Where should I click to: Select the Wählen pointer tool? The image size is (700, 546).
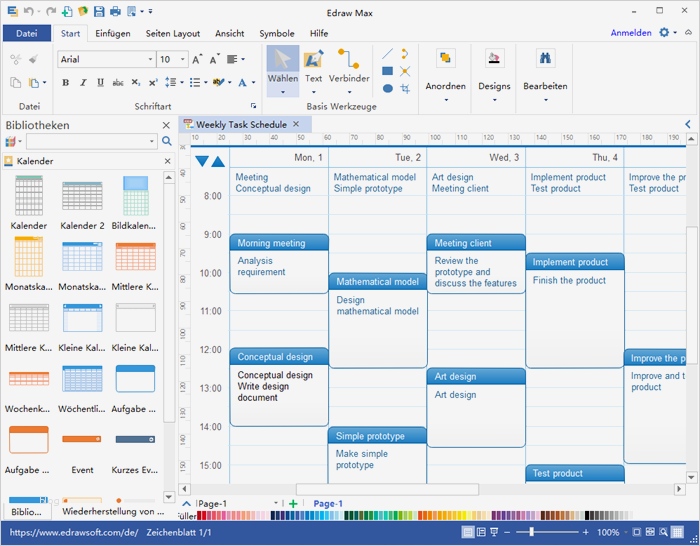pyautogui.click(x=283, y=70)
